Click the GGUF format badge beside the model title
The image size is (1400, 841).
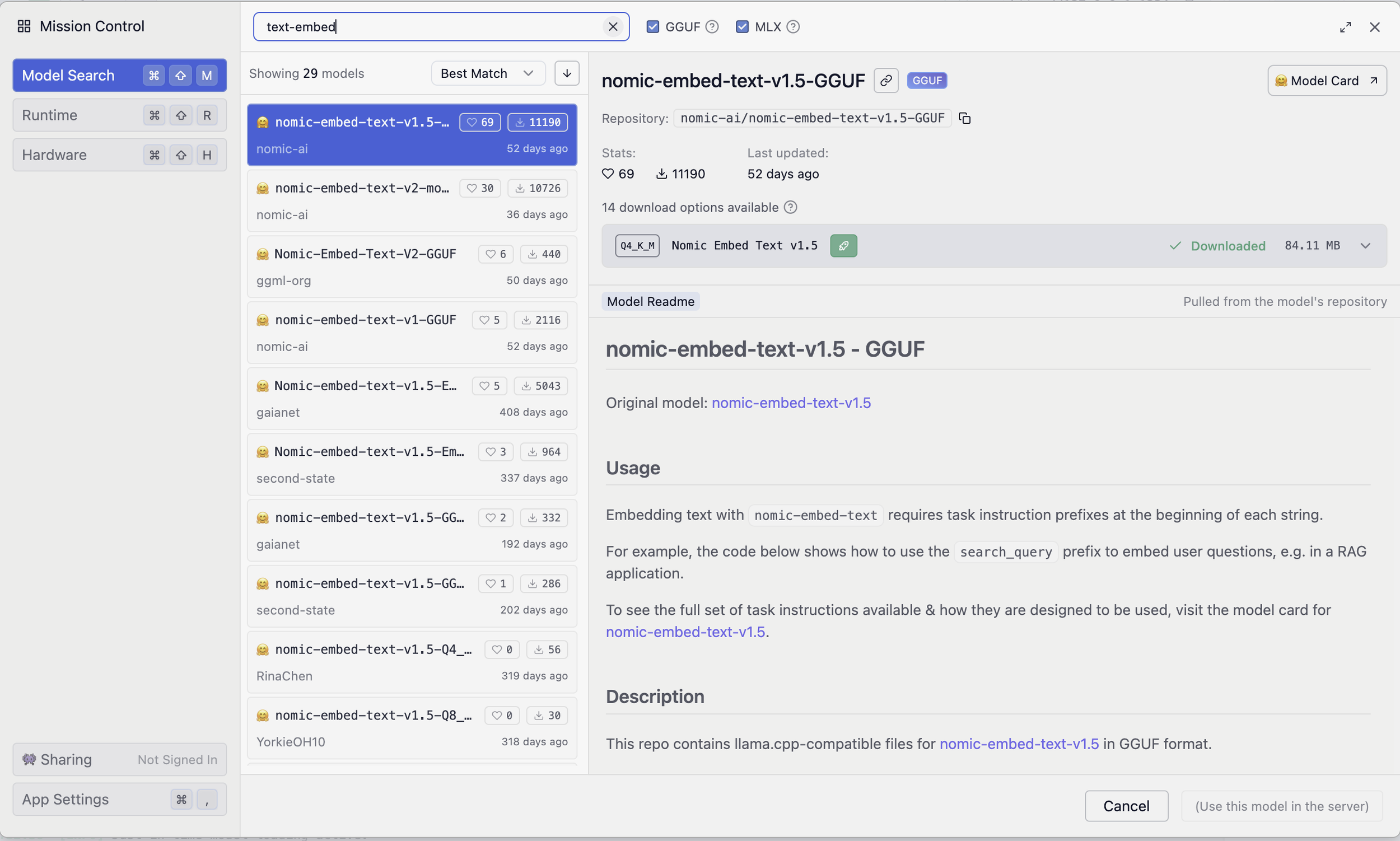pos(927,81)
